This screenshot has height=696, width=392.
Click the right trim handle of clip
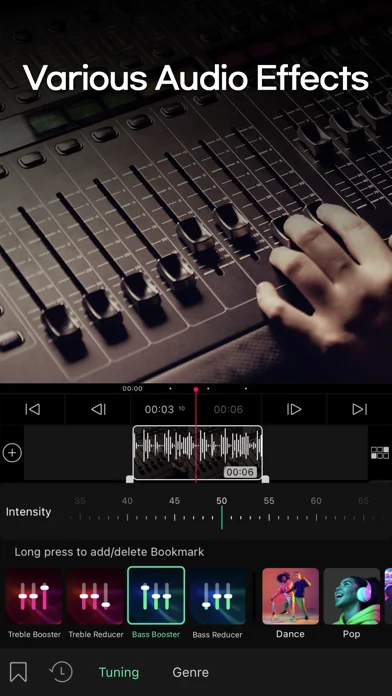coord(265,479)
